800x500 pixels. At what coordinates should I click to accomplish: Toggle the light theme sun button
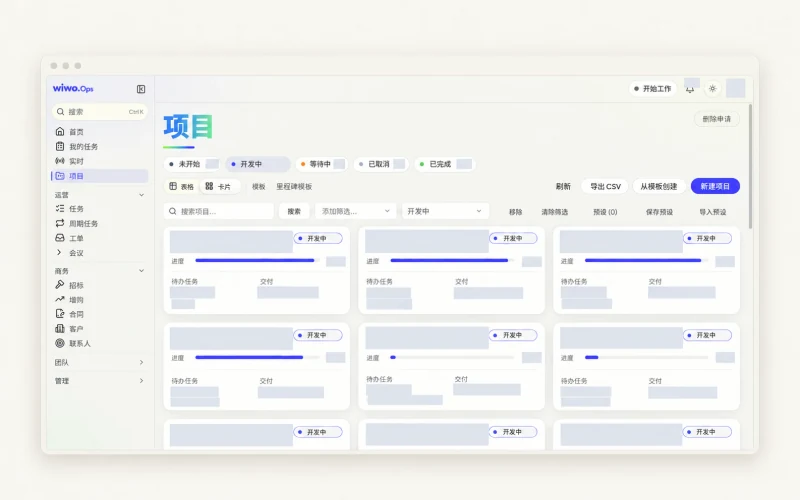pos(712,89)
